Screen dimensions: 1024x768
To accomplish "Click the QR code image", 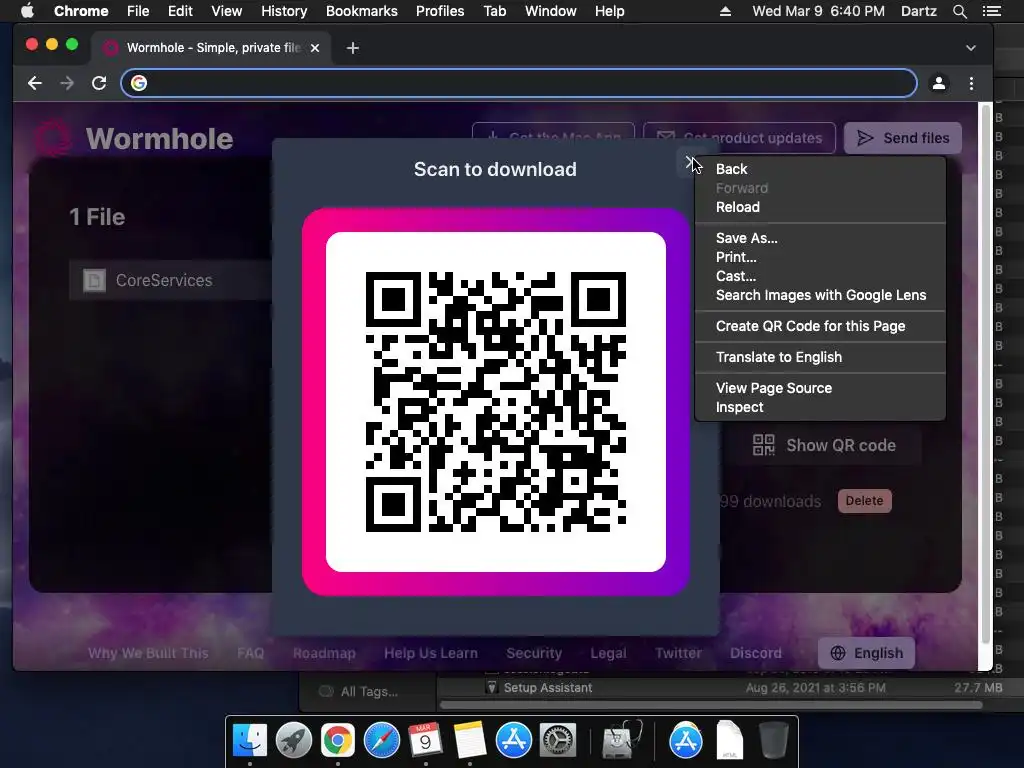I will coord(496,402).
